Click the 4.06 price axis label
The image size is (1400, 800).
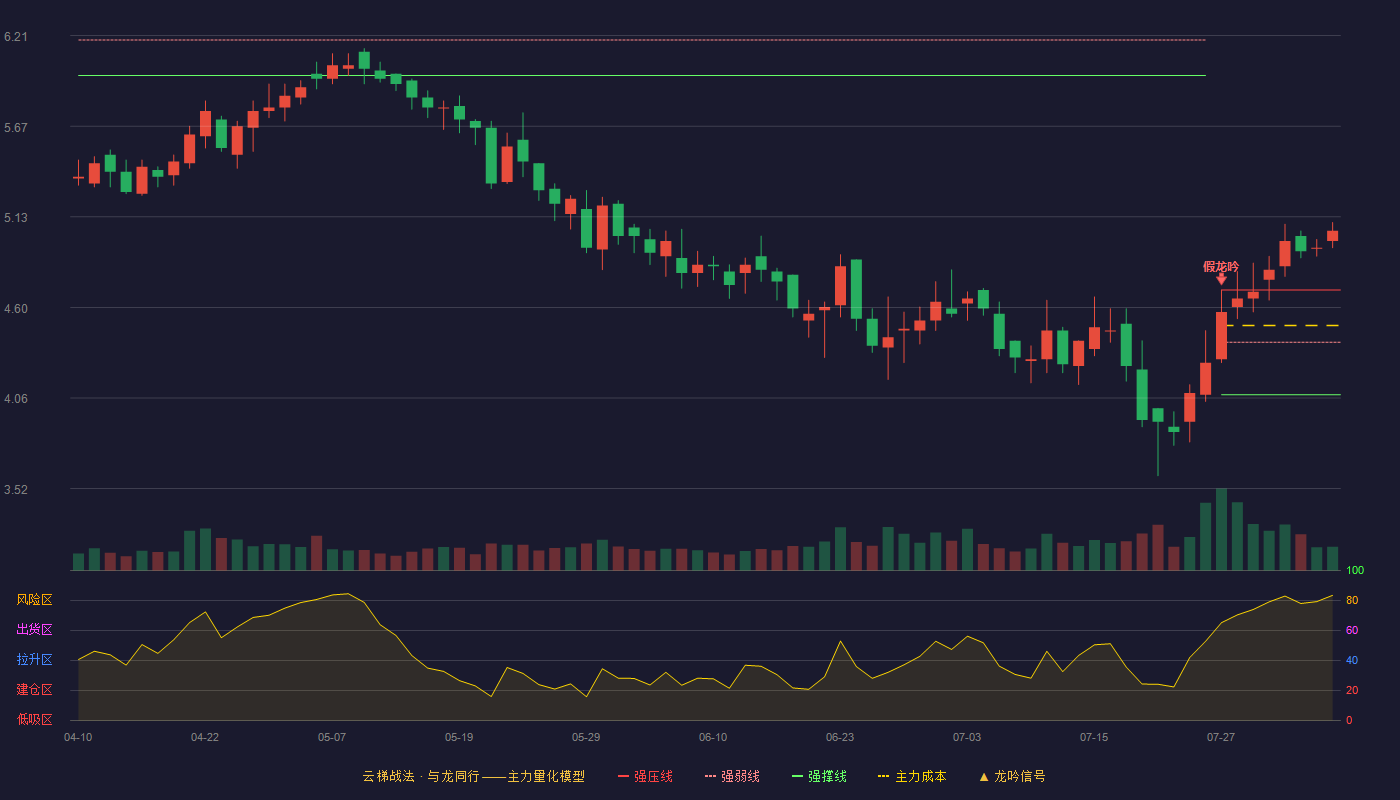click(15, 399)
